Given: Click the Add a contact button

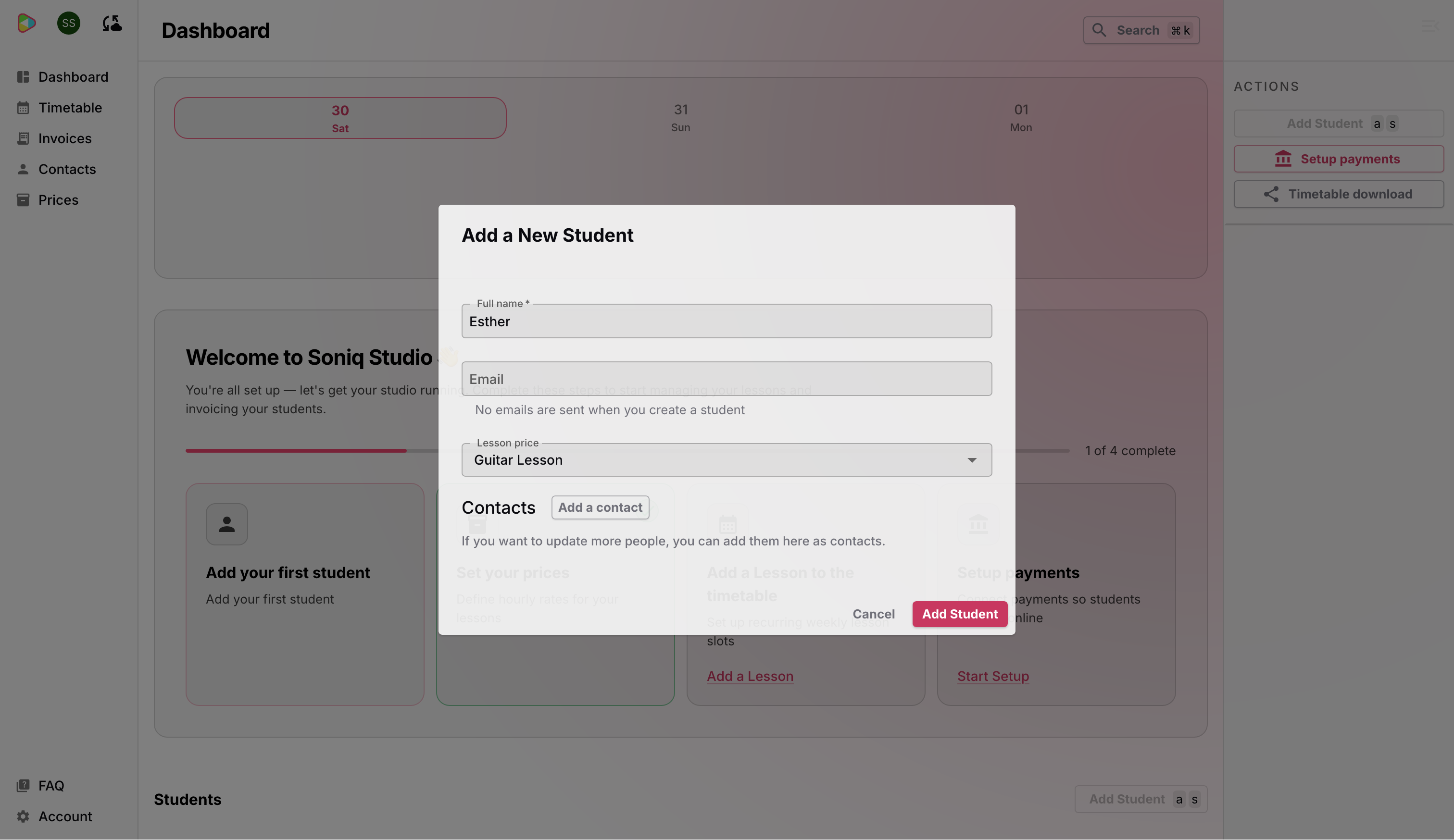Looking at the screenshot, I should click(x=600, y=507).
